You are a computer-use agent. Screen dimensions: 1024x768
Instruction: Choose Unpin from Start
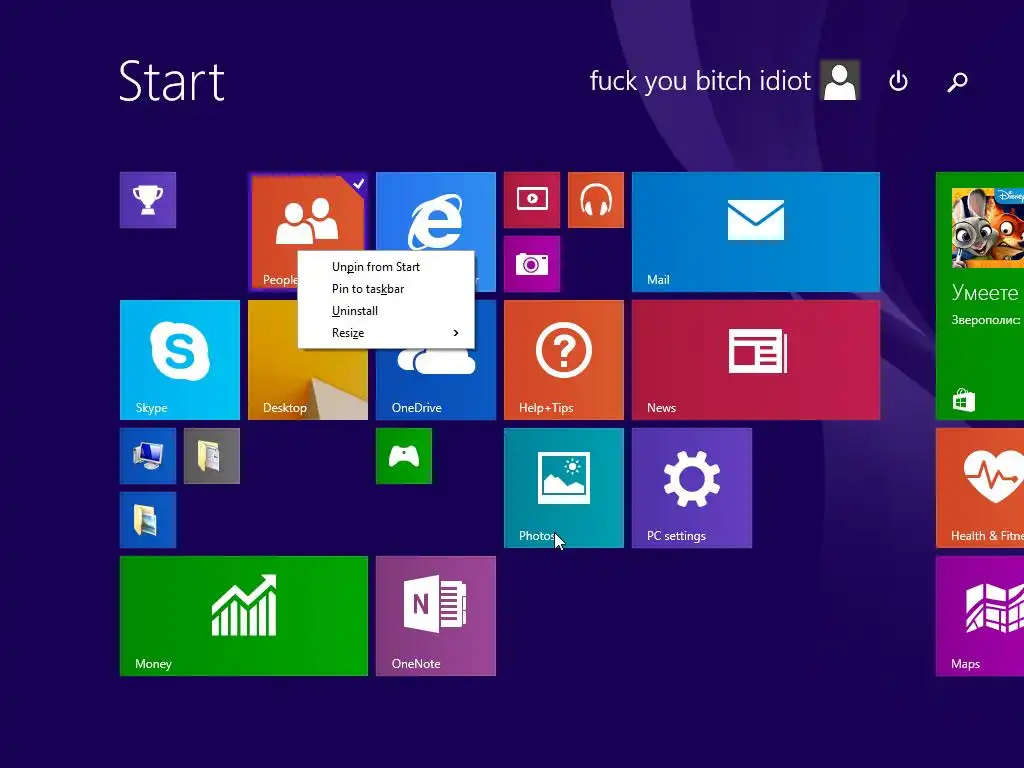(x=386, y=266)
